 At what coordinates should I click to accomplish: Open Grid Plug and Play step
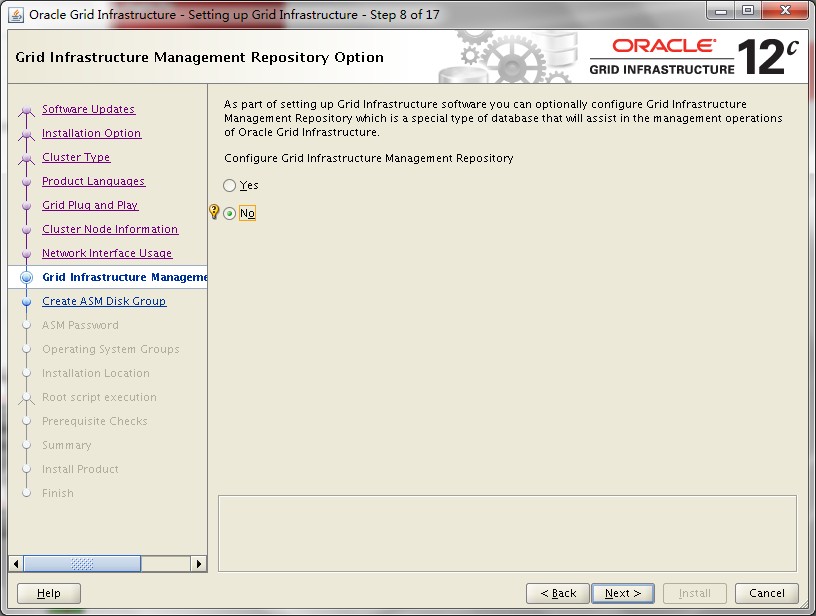click(90, 205)
